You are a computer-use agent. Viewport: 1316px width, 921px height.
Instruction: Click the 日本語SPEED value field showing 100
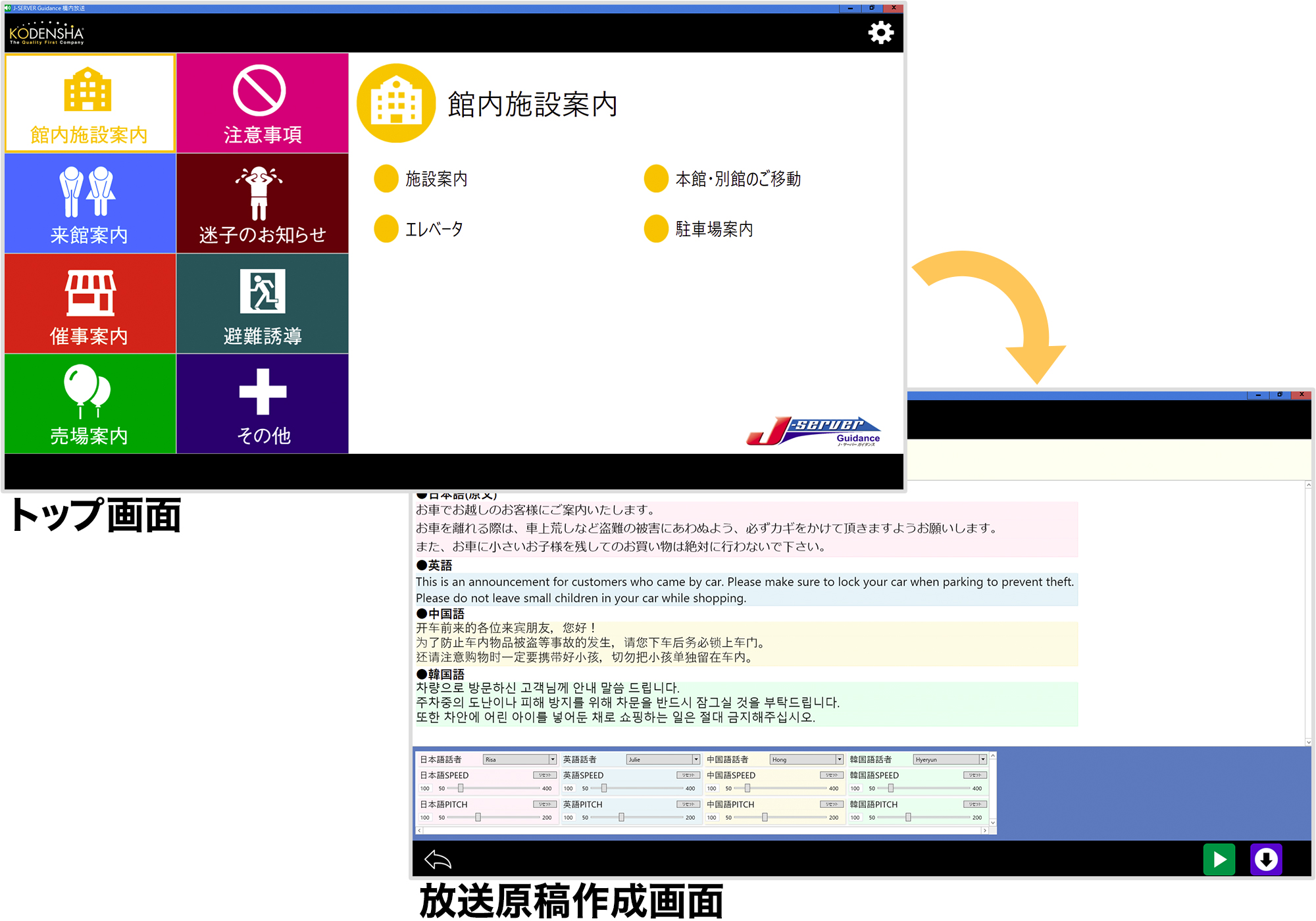click(x=425, y=788)
